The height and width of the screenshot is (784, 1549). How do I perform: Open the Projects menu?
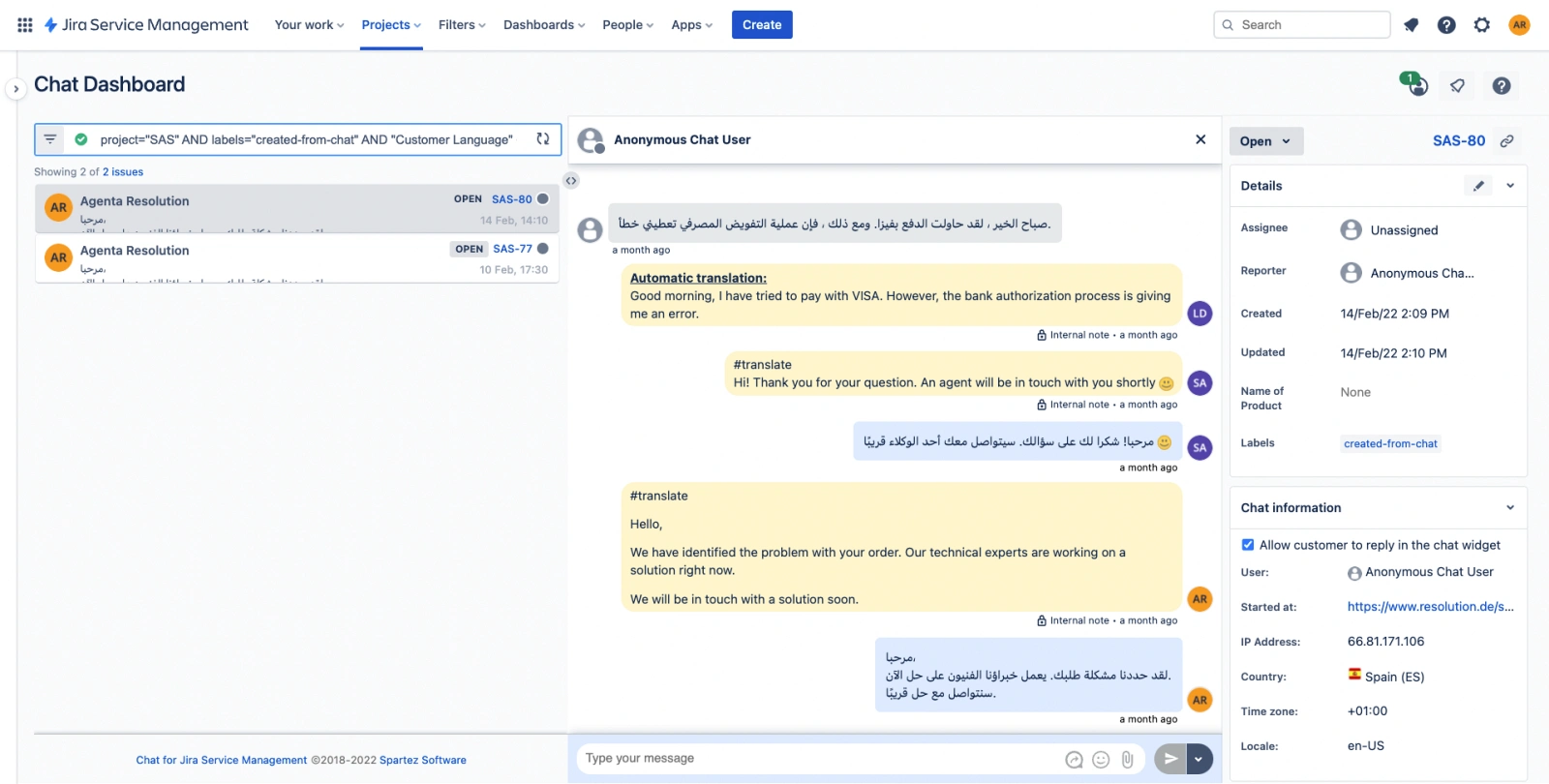(x=391, y=25)
